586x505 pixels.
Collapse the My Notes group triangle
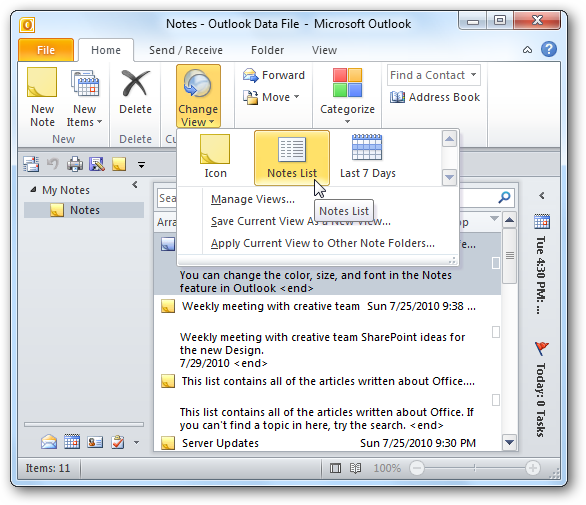pos(33,190)
